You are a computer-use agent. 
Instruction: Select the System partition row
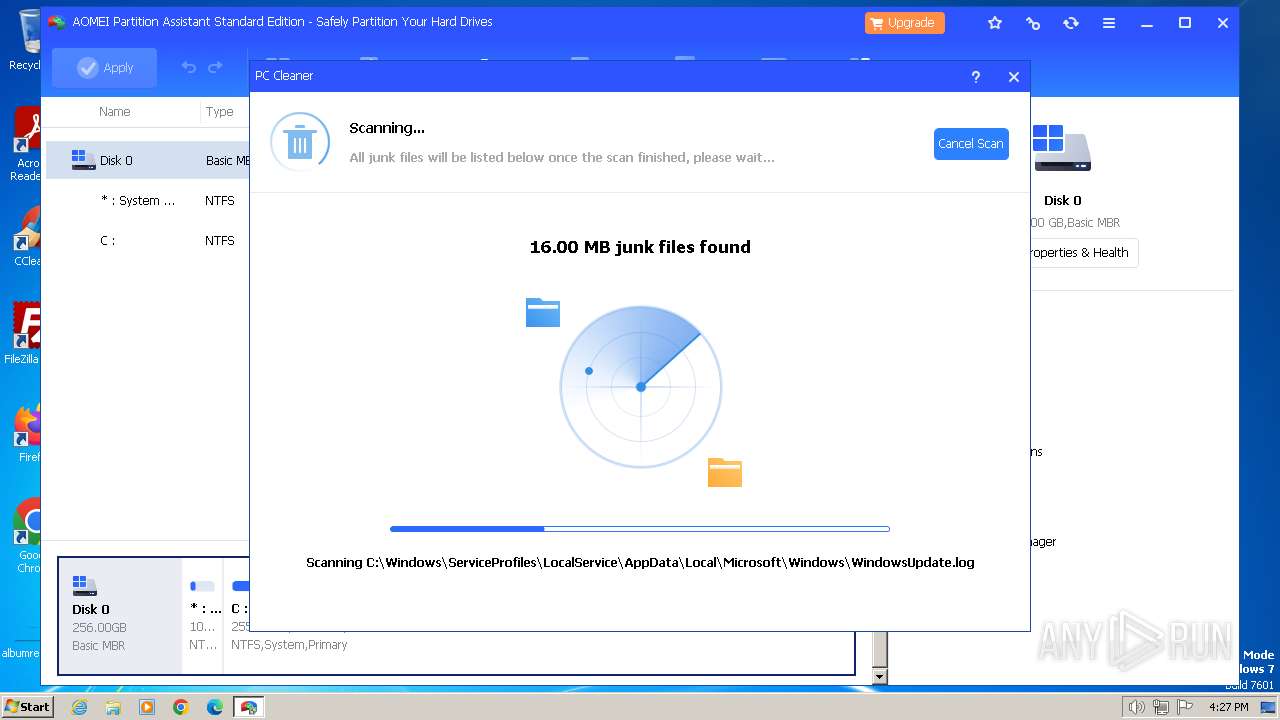click(x=148, y=200)
